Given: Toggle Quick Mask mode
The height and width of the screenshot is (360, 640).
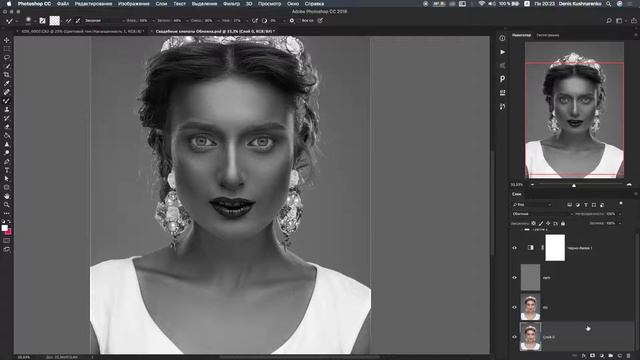Looking at the screenshot, I should click(x=7, y=240).
